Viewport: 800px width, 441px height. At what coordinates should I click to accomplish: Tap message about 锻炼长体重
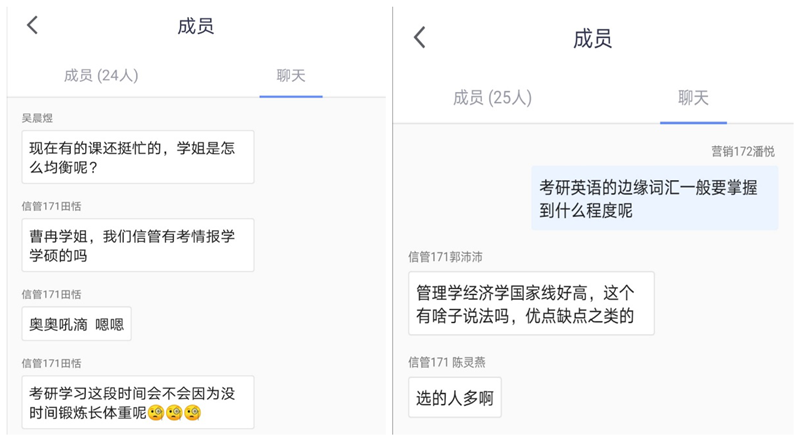click(138, 403)
